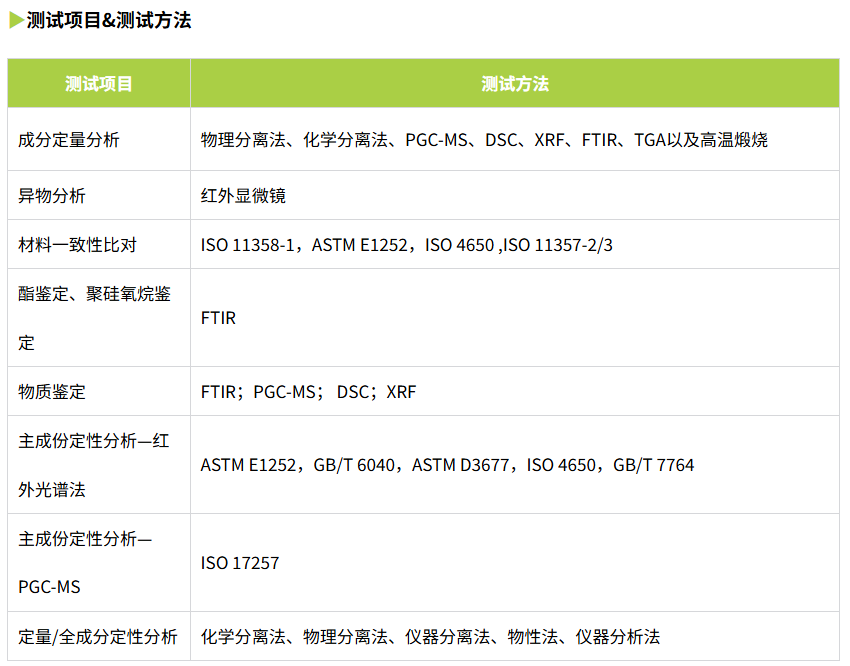Select the 主成份定性分析—PGC-MS cell
Image resolution: width=850 pixels, height=666 pixels.
tap(86, 563)
